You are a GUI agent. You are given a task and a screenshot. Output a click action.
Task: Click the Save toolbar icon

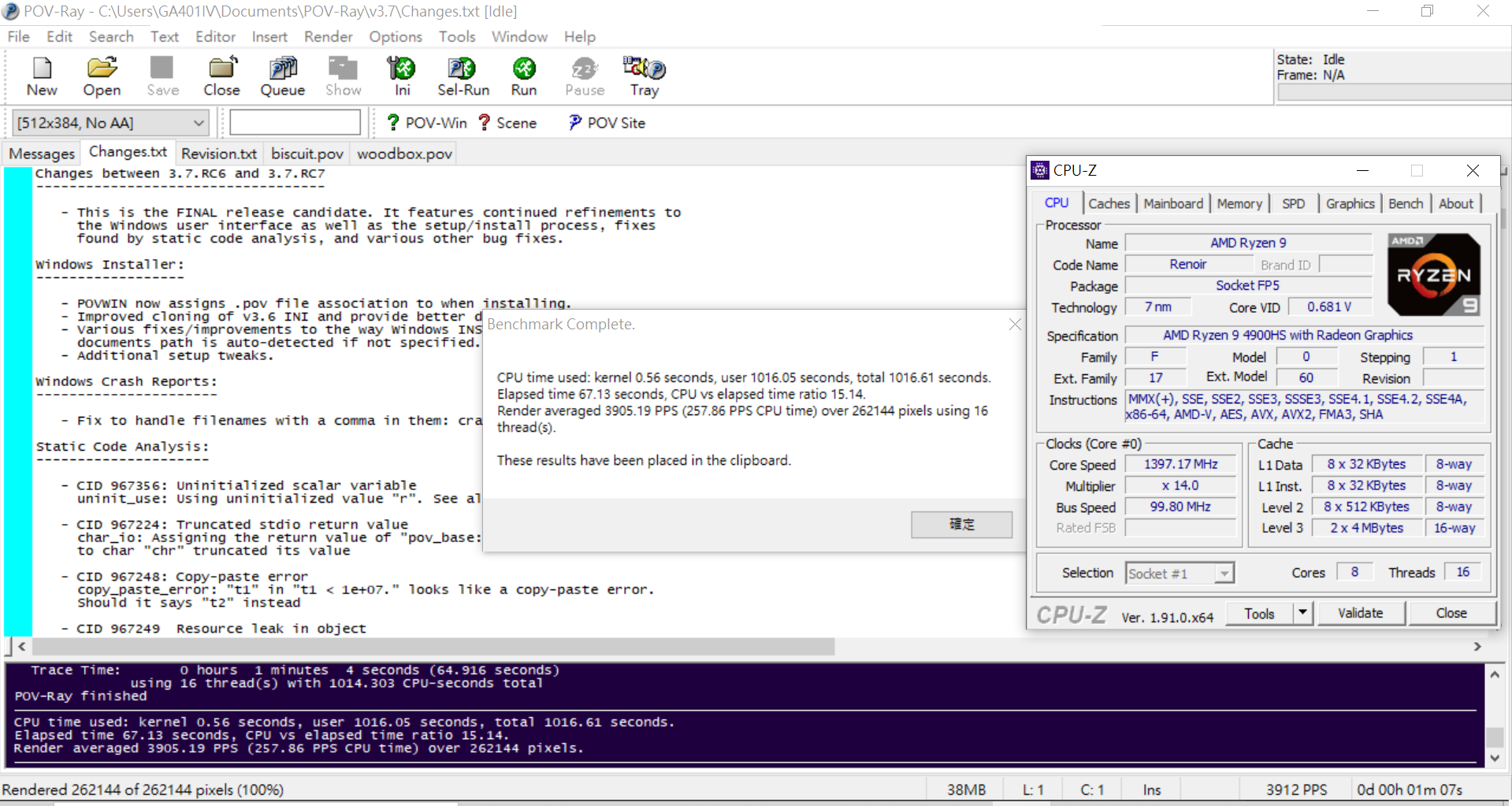pyautogui.click(x=162, y=76)
